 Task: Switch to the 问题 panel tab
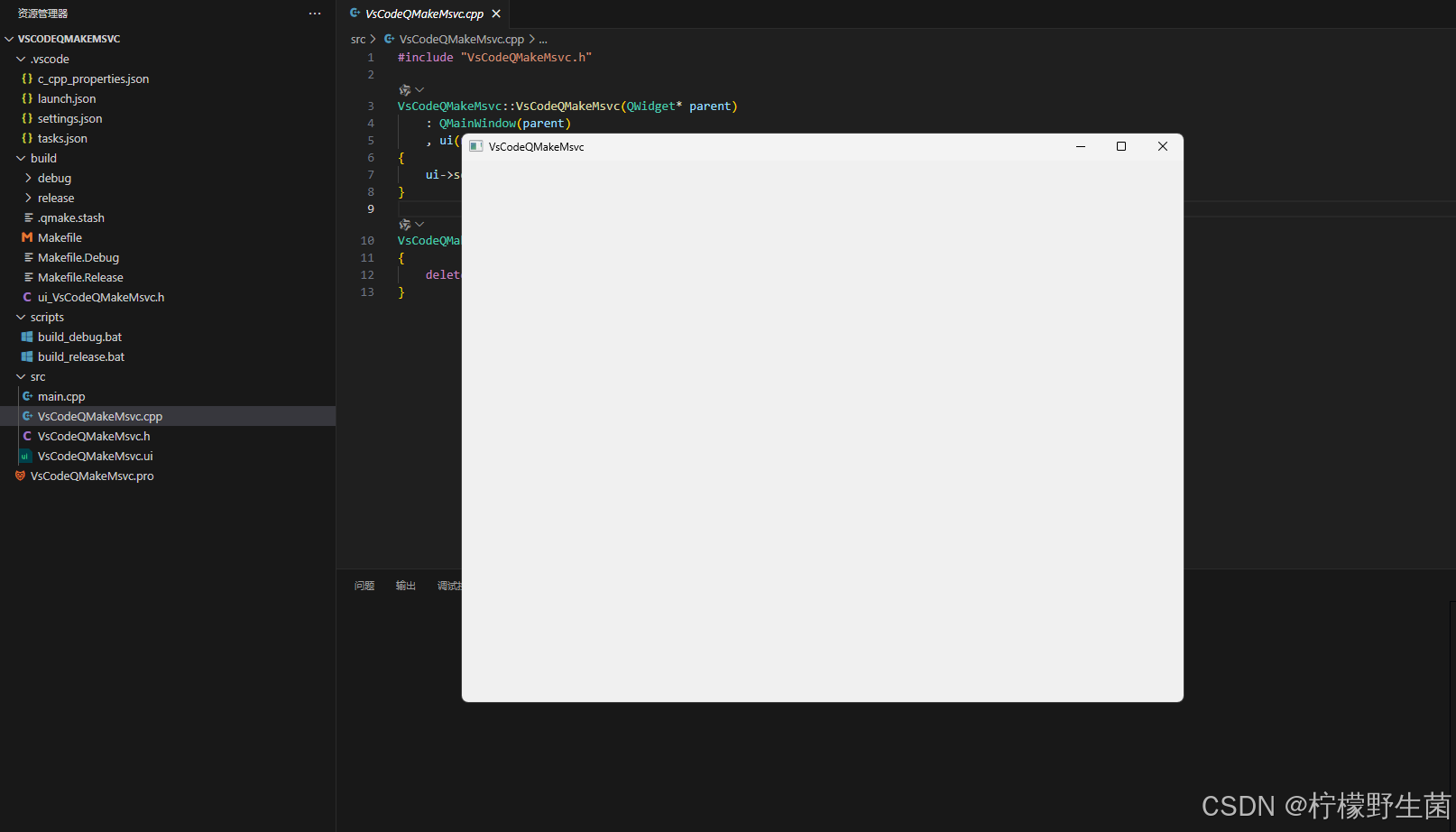364,586
